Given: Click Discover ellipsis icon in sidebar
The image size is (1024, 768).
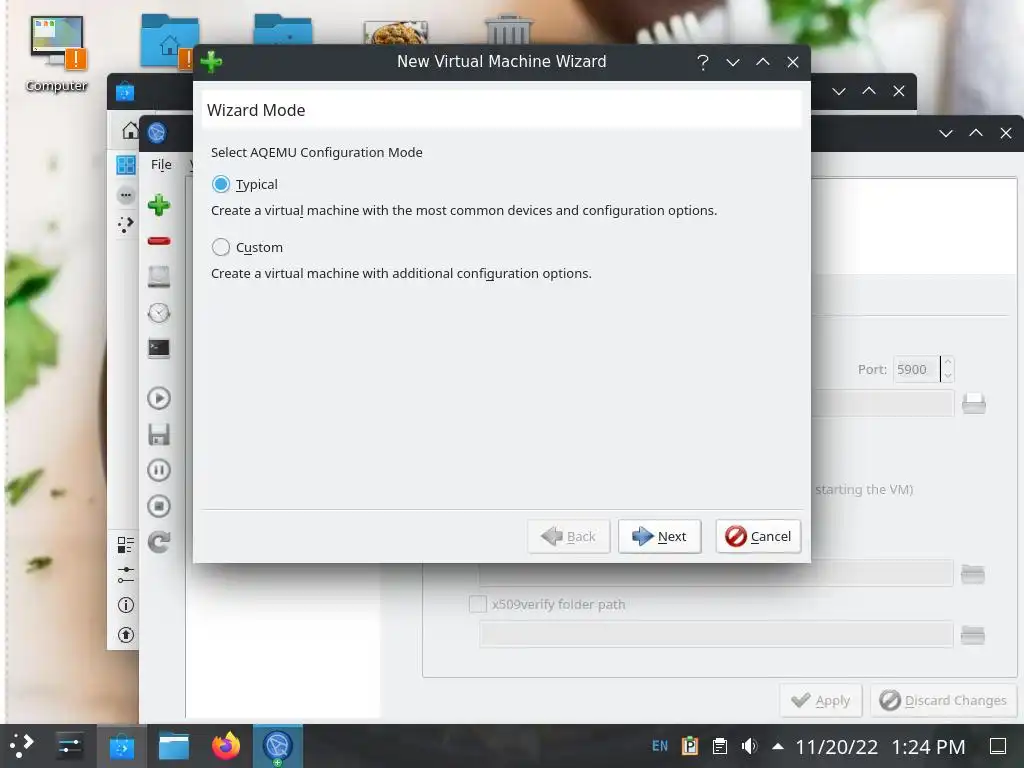Looking at the screenshot, I should coord(125,195).
